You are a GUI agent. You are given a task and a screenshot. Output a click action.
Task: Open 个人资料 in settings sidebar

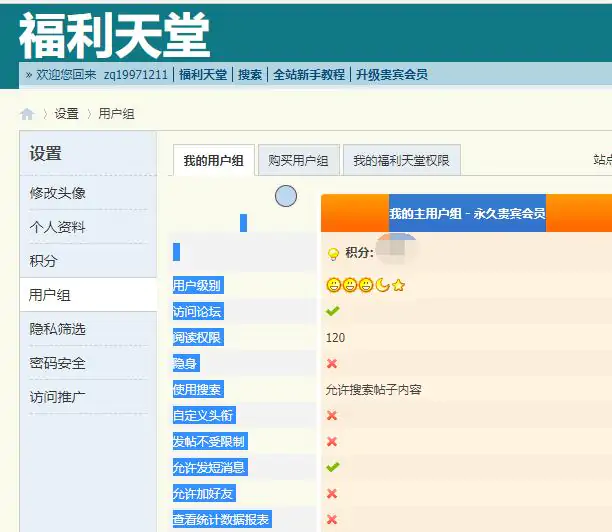pyautogui.click(x=58, y=227)
